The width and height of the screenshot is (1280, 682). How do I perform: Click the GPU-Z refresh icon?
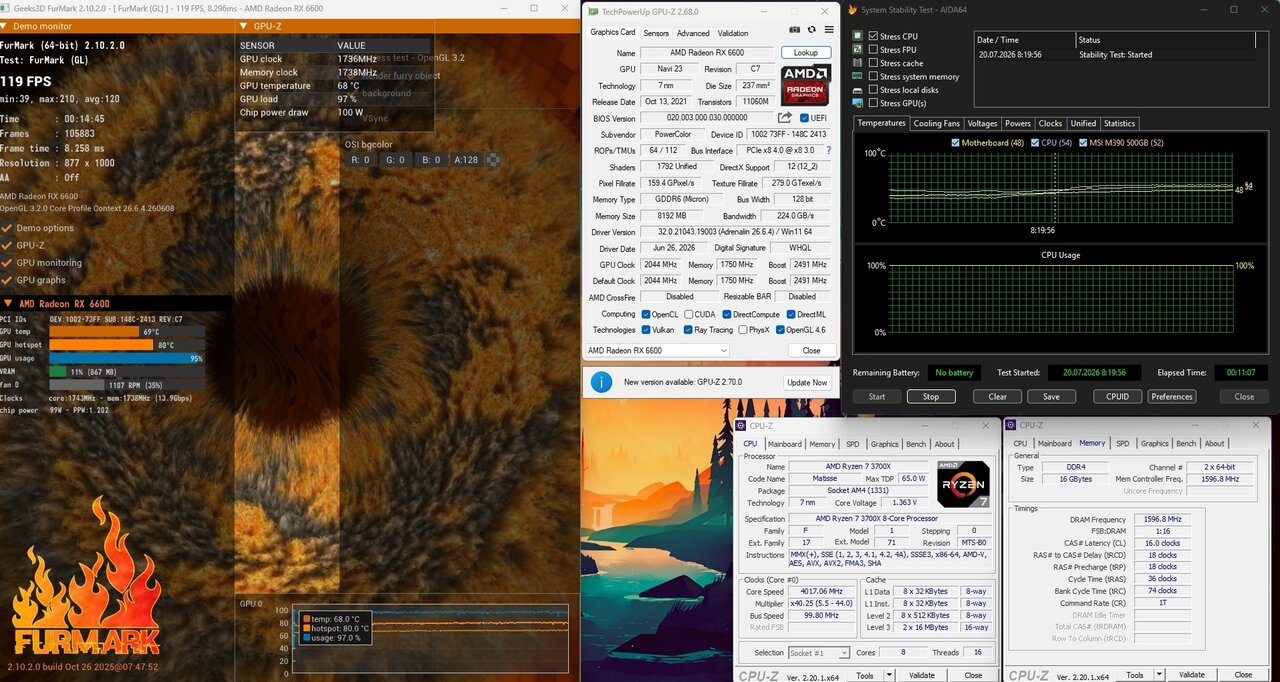click(811, 31)
